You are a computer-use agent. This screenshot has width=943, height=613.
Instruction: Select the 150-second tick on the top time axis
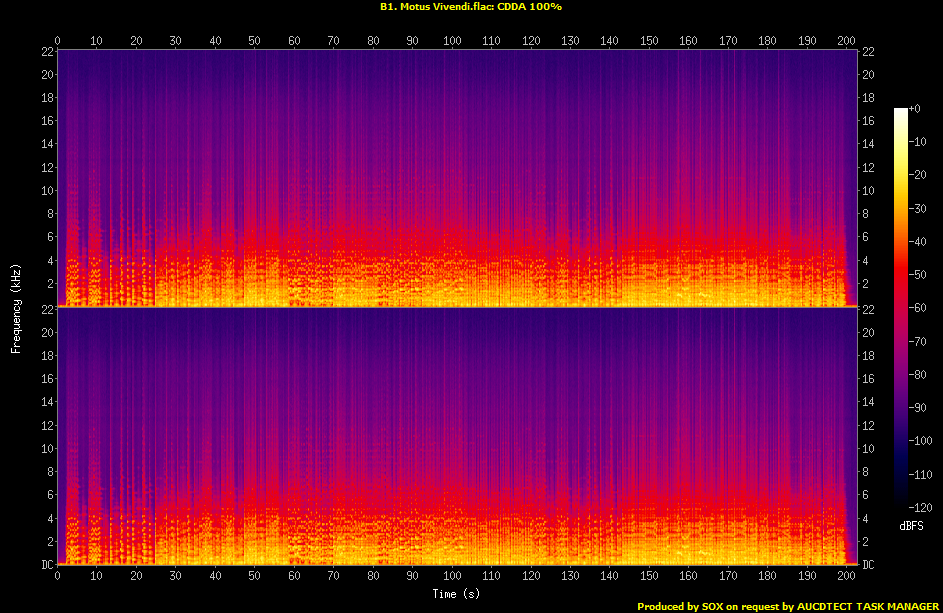pyautogui.click(x=649, y=41)
